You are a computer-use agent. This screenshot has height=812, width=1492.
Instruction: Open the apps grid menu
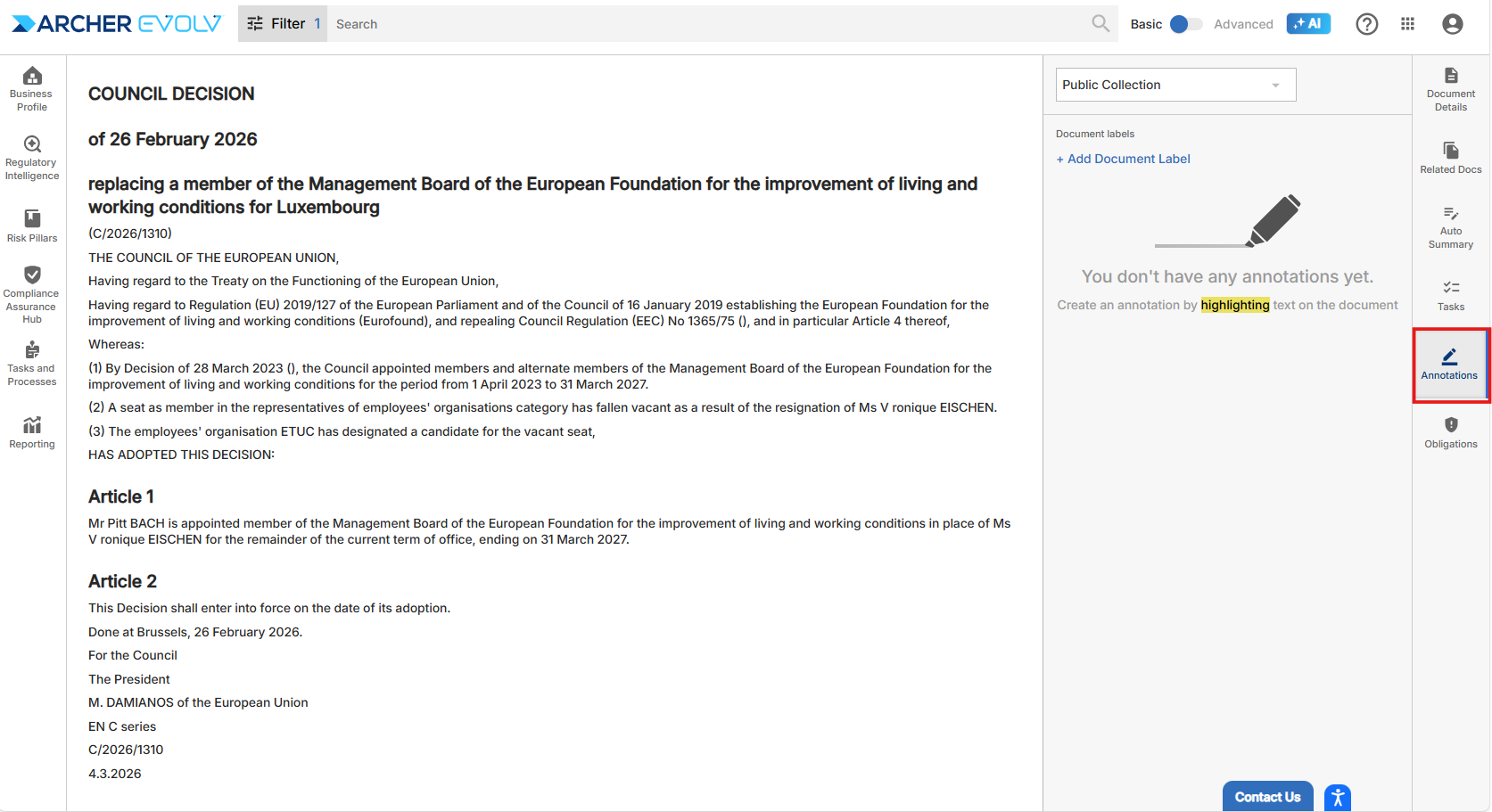click(1407, 24)
